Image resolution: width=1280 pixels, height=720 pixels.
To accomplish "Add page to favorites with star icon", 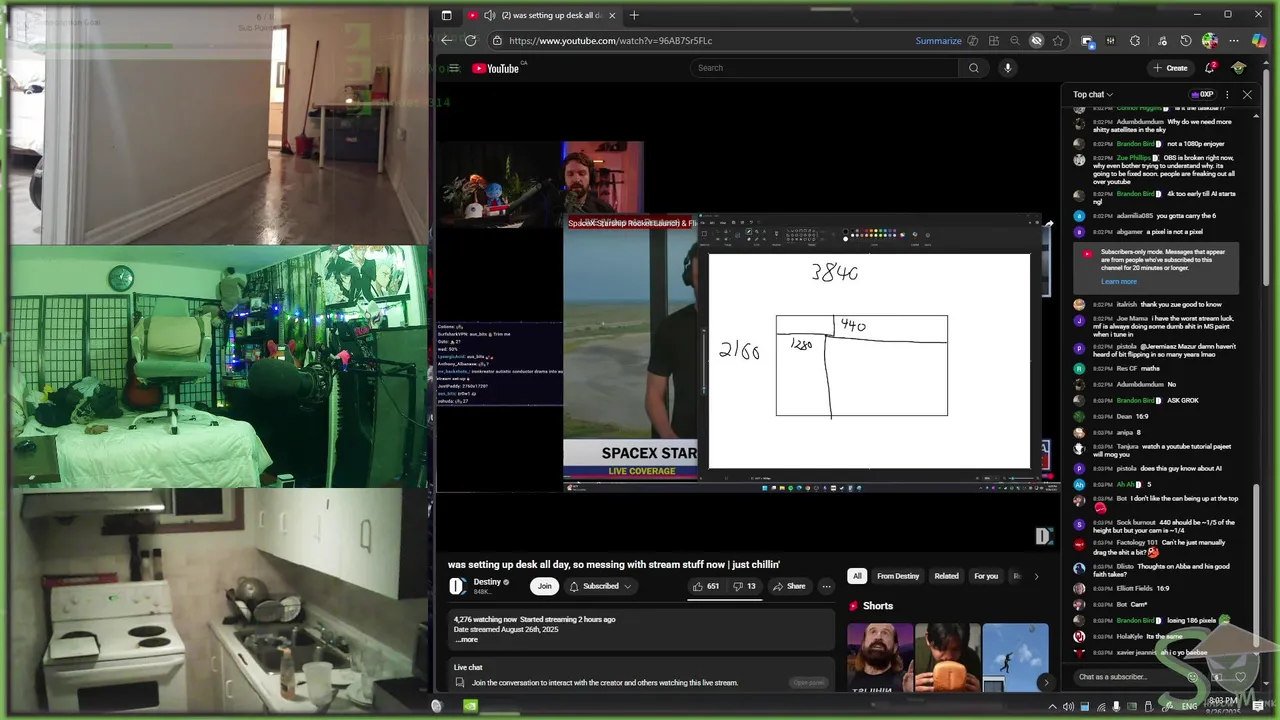I will (1058, 41).
